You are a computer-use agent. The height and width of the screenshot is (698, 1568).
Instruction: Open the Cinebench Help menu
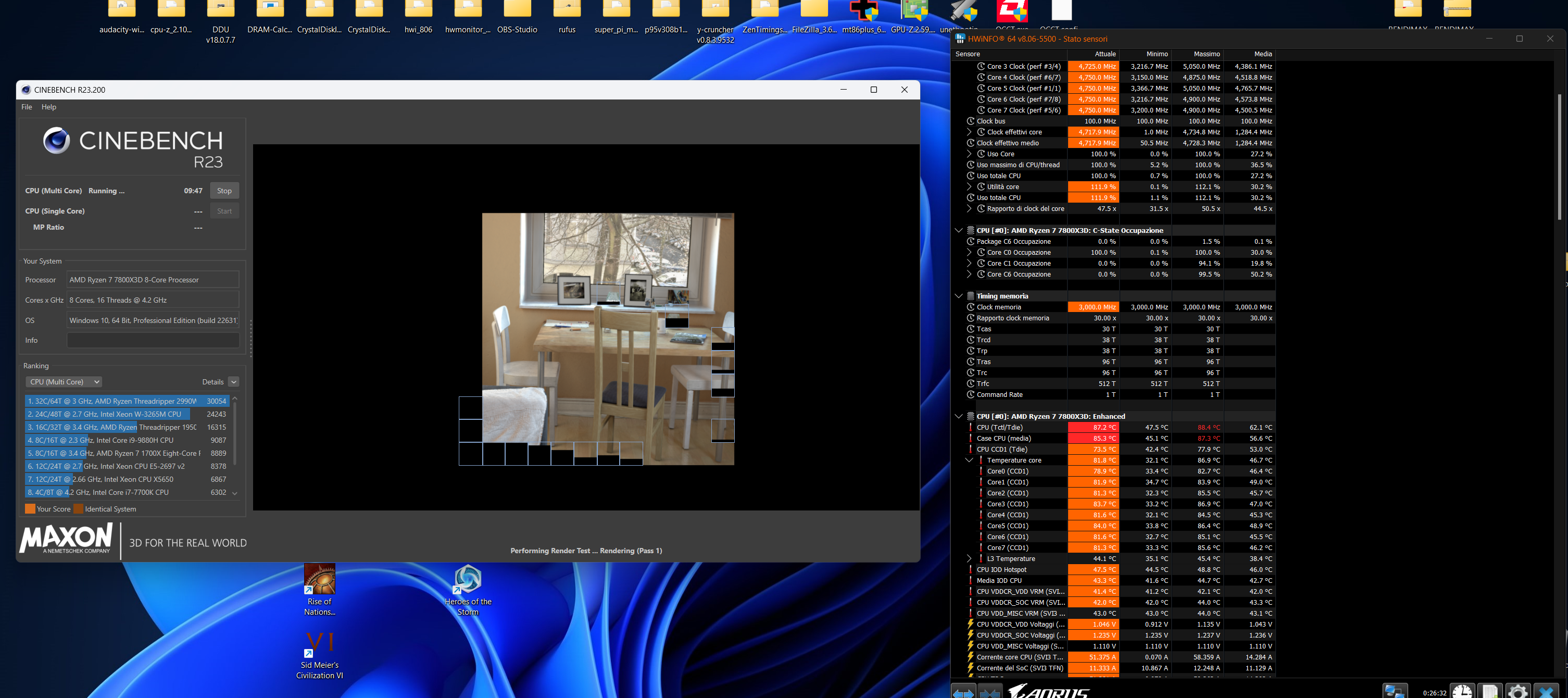49,107
